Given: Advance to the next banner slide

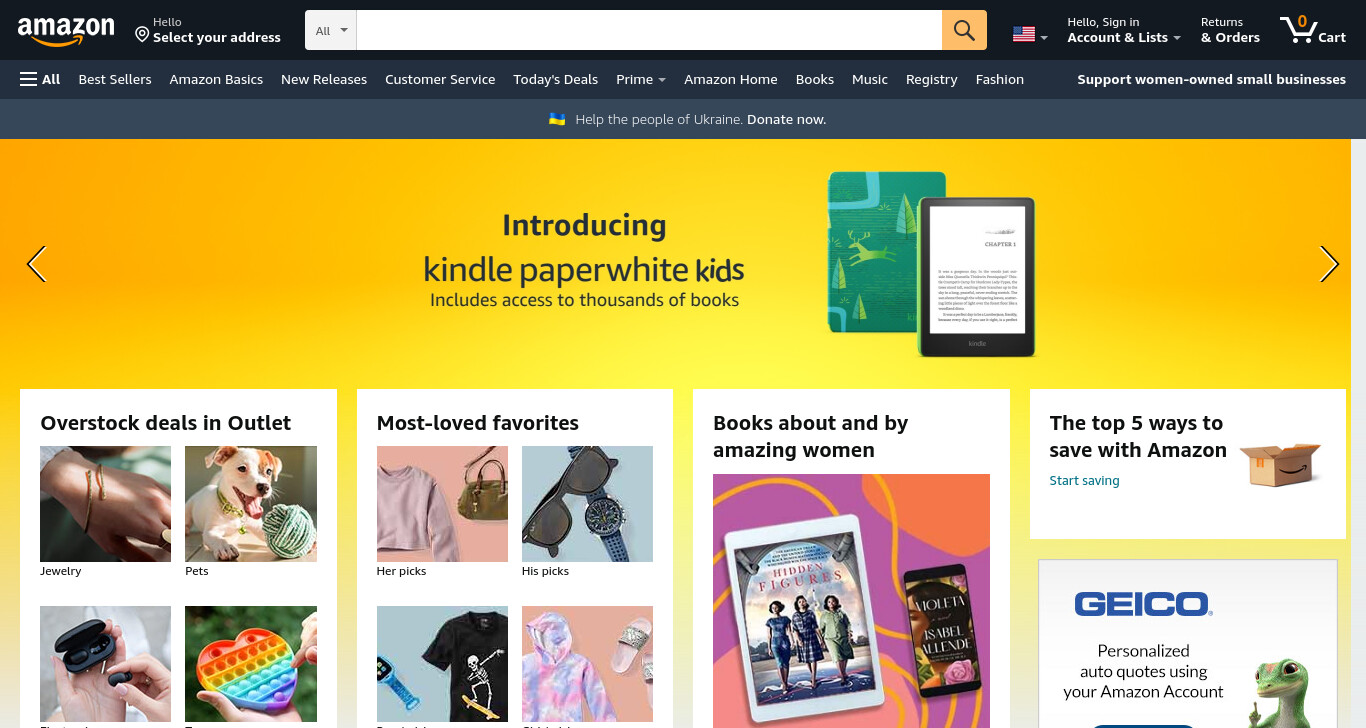Looking at the screenshot, I should pos(1329,264).
